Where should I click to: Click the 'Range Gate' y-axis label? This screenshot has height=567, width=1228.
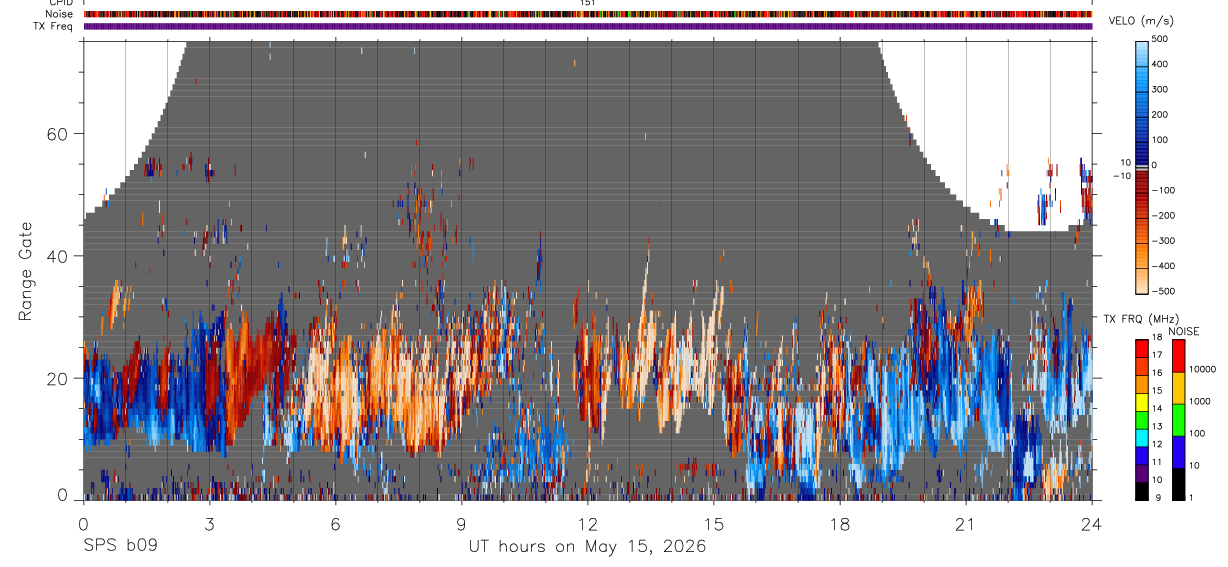click(x=24, y=273)
